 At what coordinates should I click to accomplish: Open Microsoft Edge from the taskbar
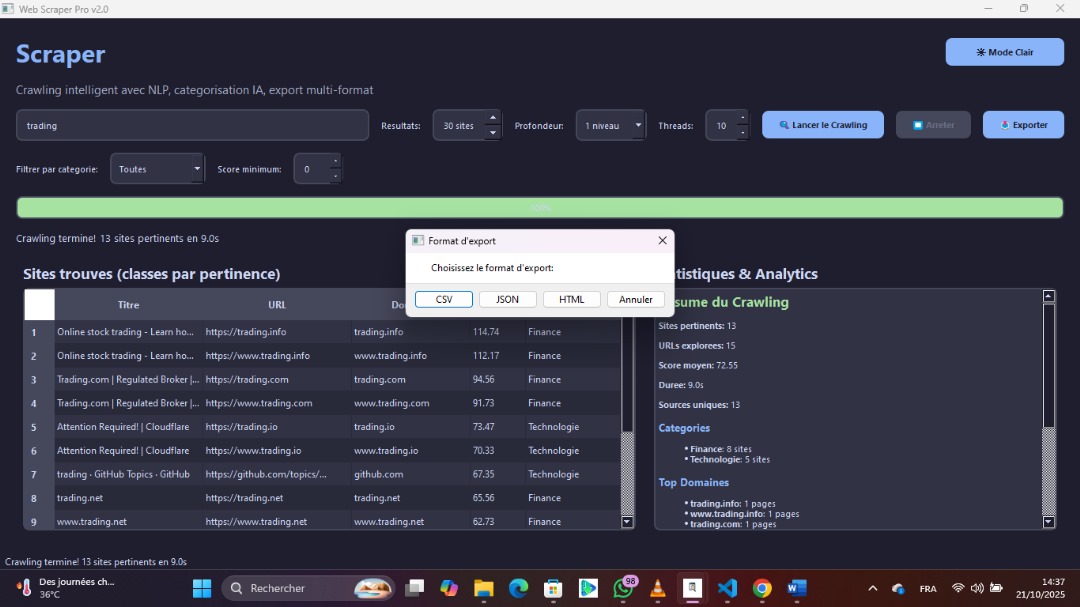pos(518,588)
